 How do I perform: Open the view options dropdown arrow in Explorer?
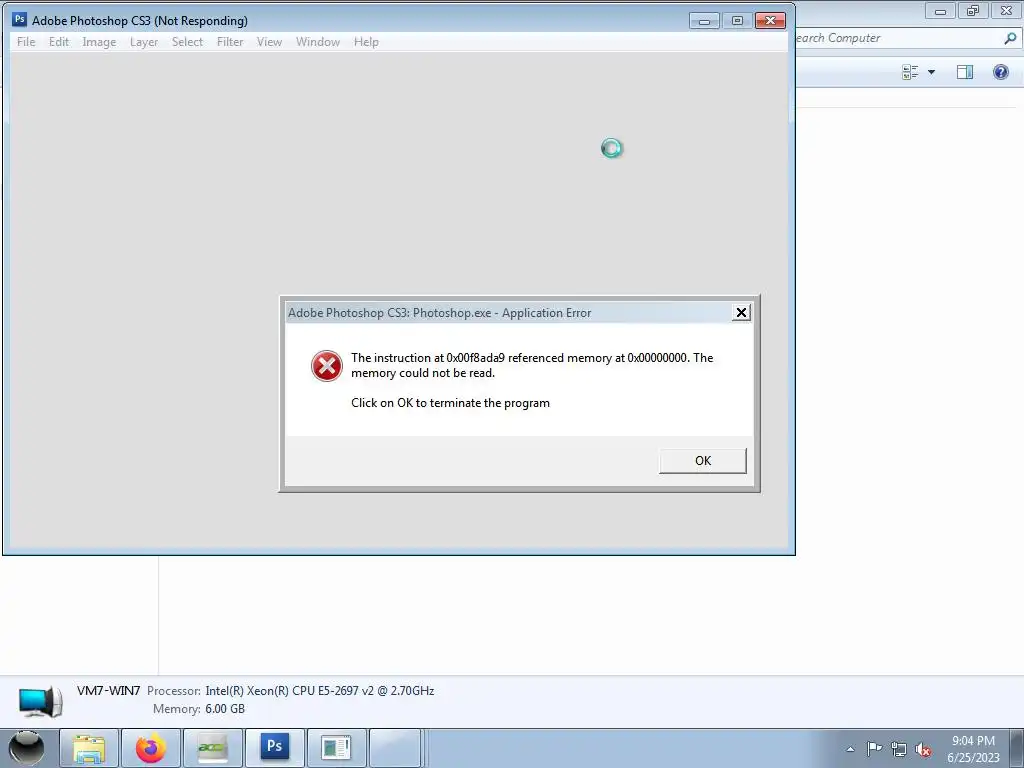click(x=931, y=72)
